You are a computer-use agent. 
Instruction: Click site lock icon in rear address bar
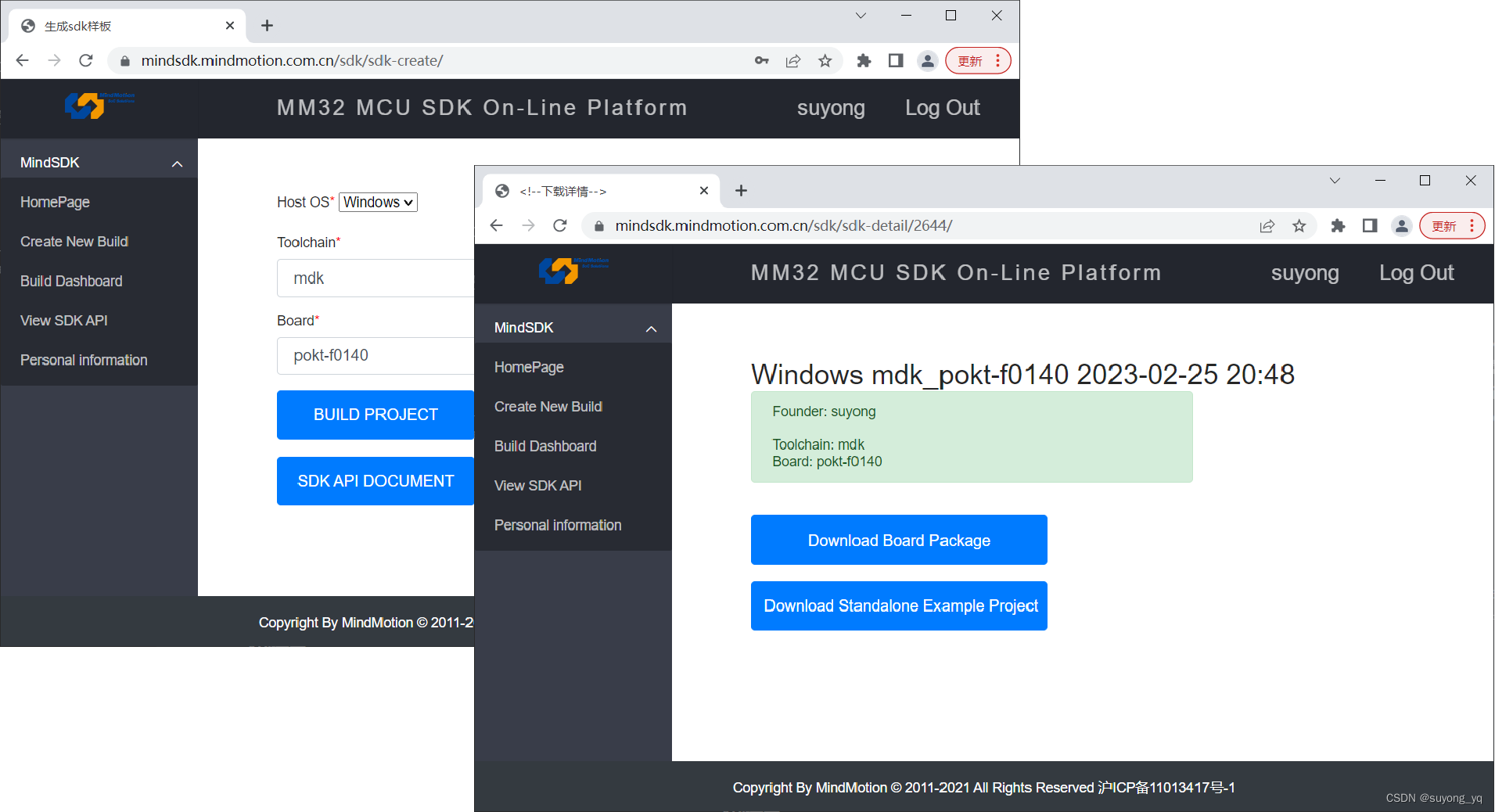124,60
